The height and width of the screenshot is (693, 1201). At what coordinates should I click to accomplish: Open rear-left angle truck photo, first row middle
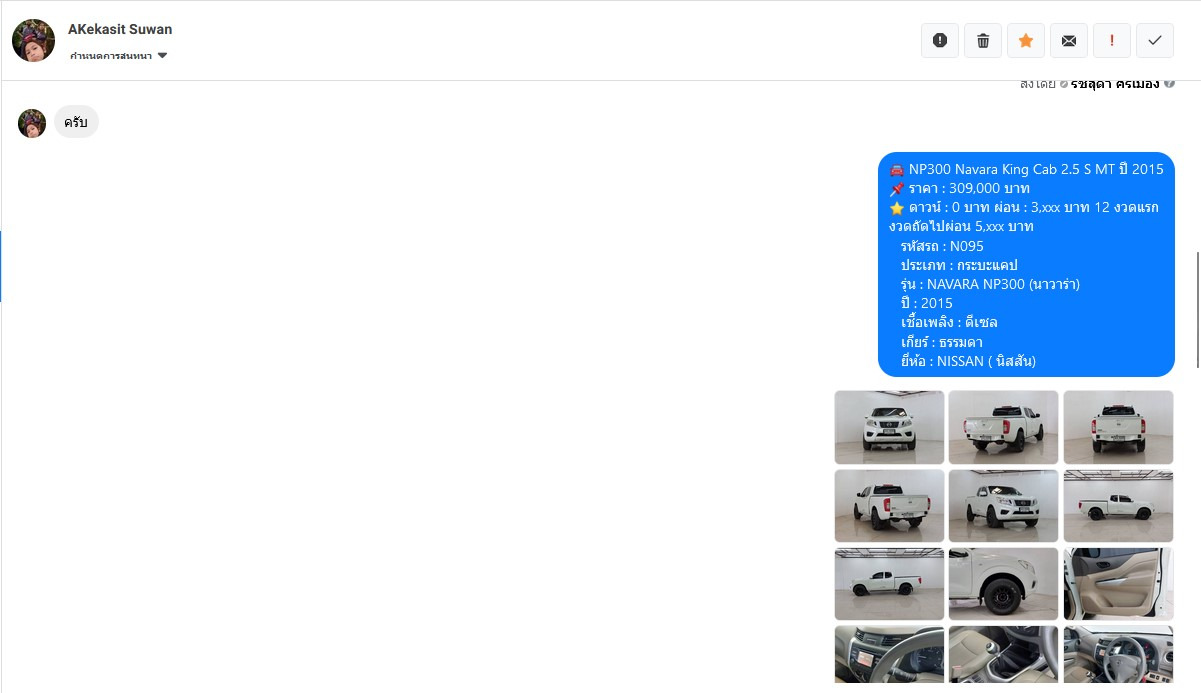click(1003, 427)
